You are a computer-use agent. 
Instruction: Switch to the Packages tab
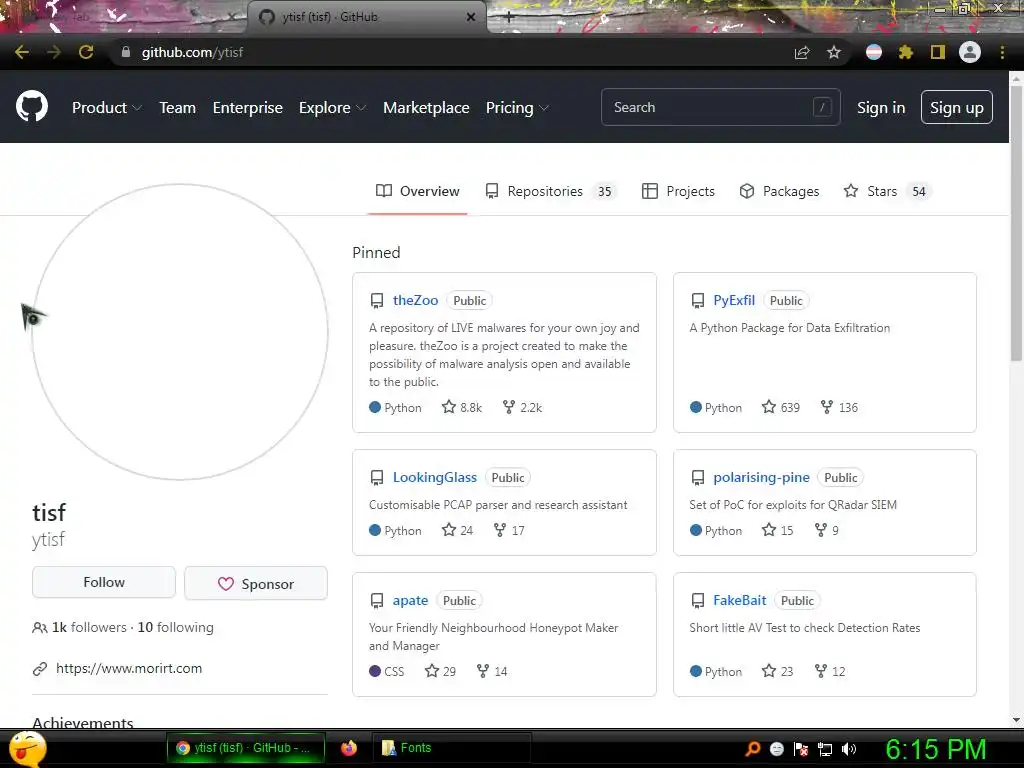tap(778, 191)
